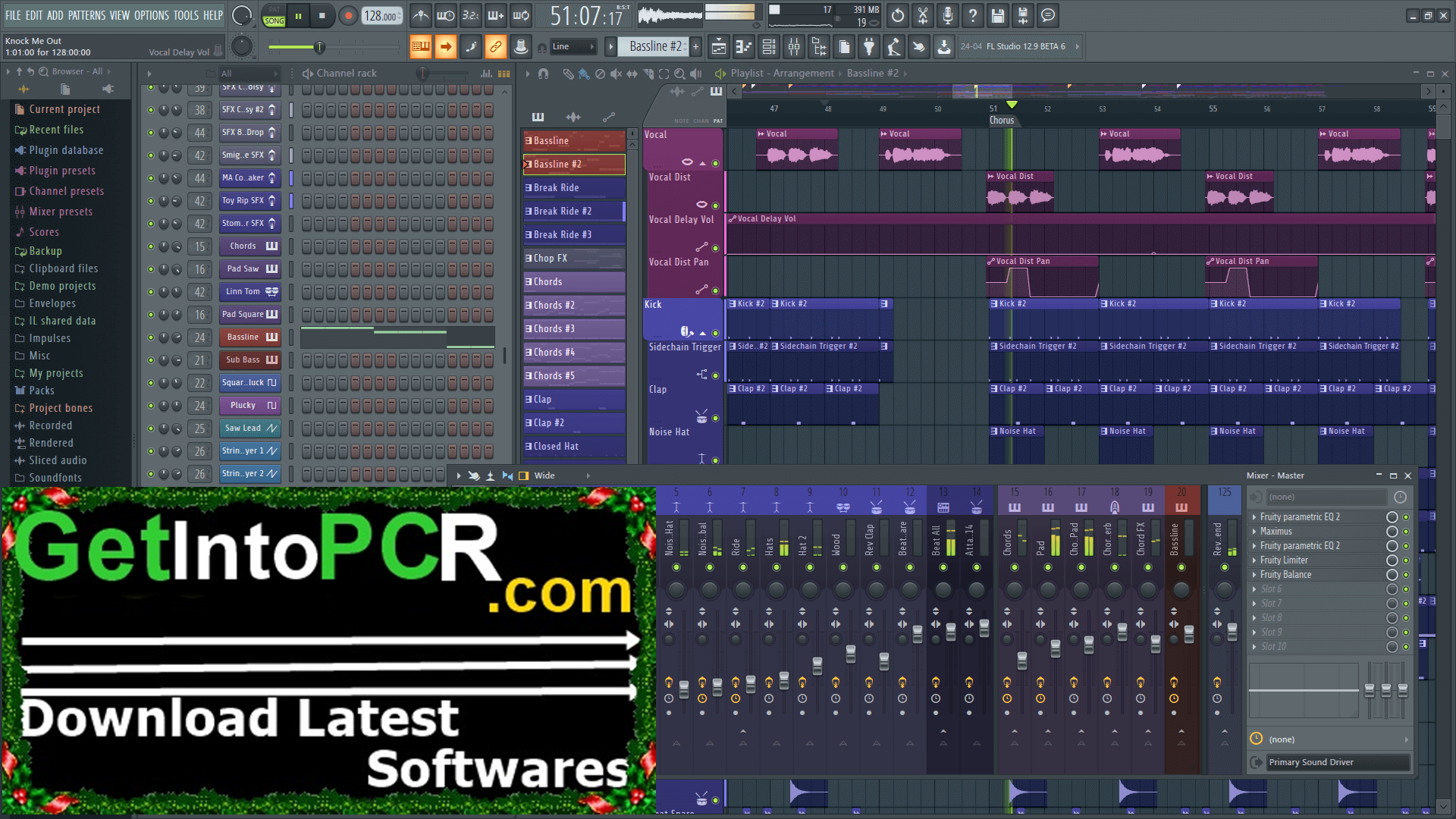Select the playlist zoom magnifier tool

point(679,74)
